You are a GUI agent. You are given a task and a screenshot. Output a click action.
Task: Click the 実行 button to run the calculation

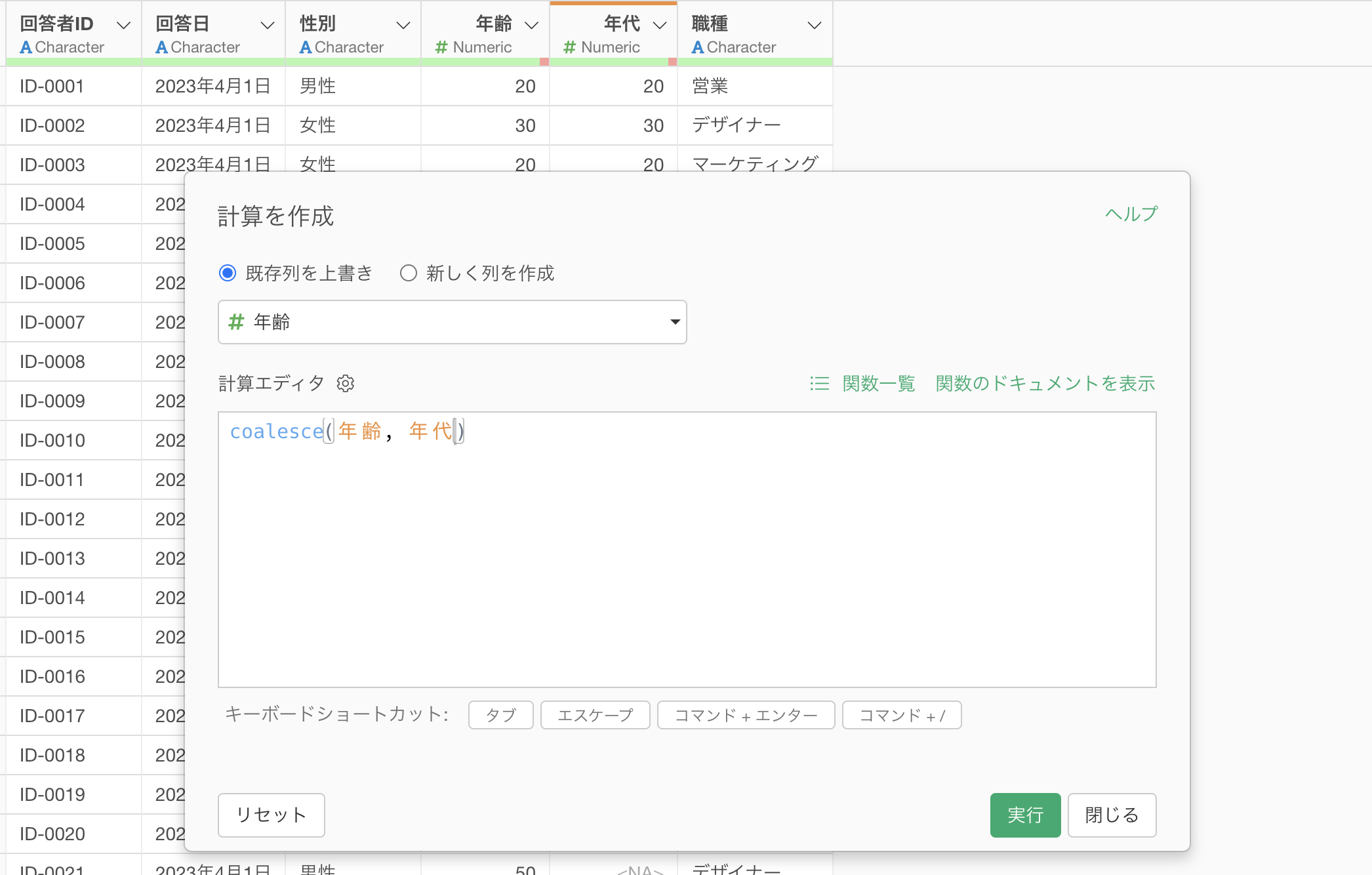1025,815
